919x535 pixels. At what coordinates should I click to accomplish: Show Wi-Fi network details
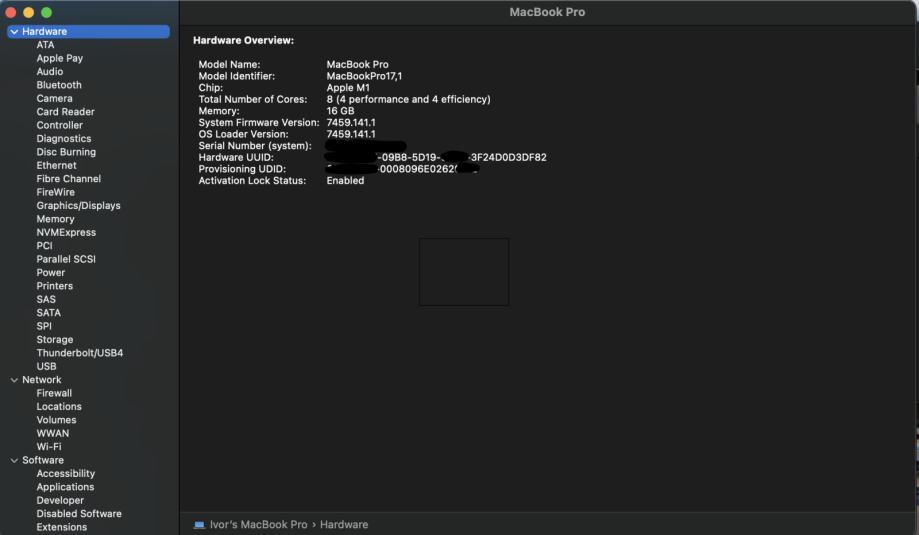tap(49, 447)
